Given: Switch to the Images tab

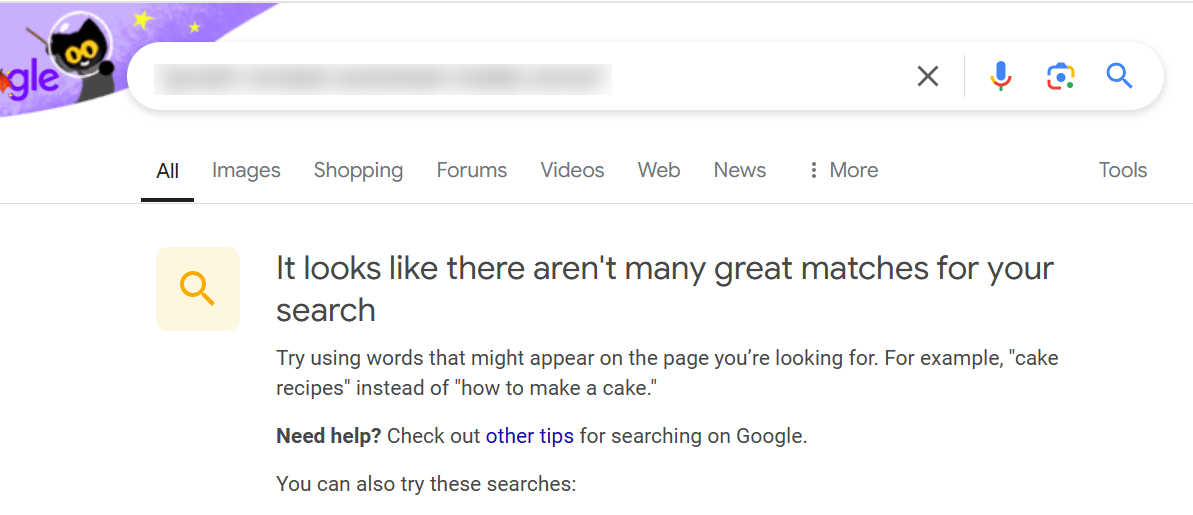Looking at the screenshot, I should click(246, 171).
